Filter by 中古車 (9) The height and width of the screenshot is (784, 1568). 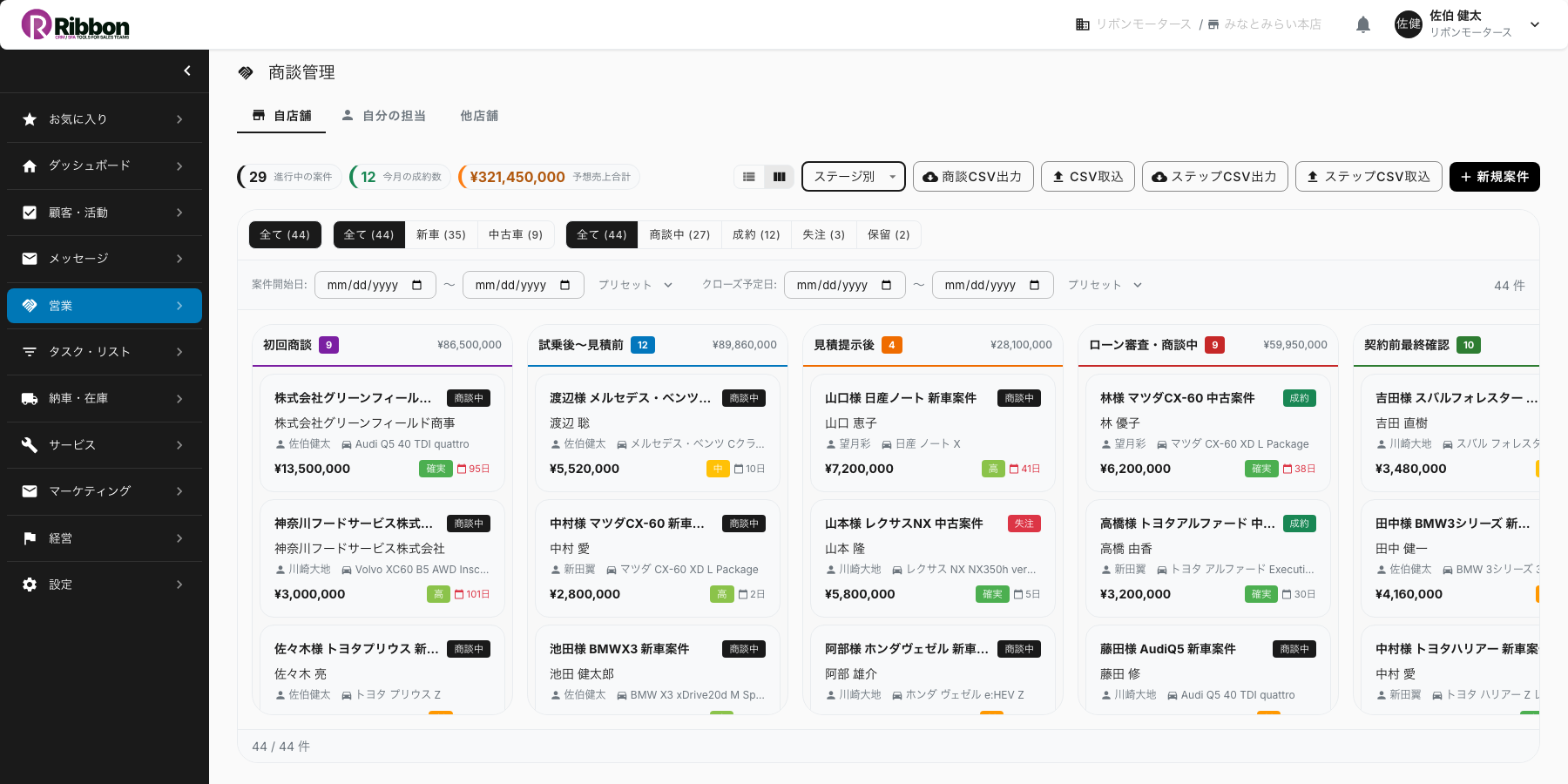(516, 234)
